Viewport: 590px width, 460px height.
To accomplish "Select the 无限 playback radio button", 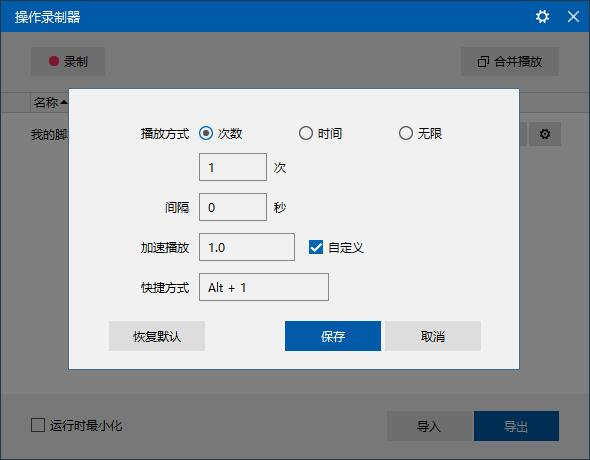I will (x=406, y=133).
